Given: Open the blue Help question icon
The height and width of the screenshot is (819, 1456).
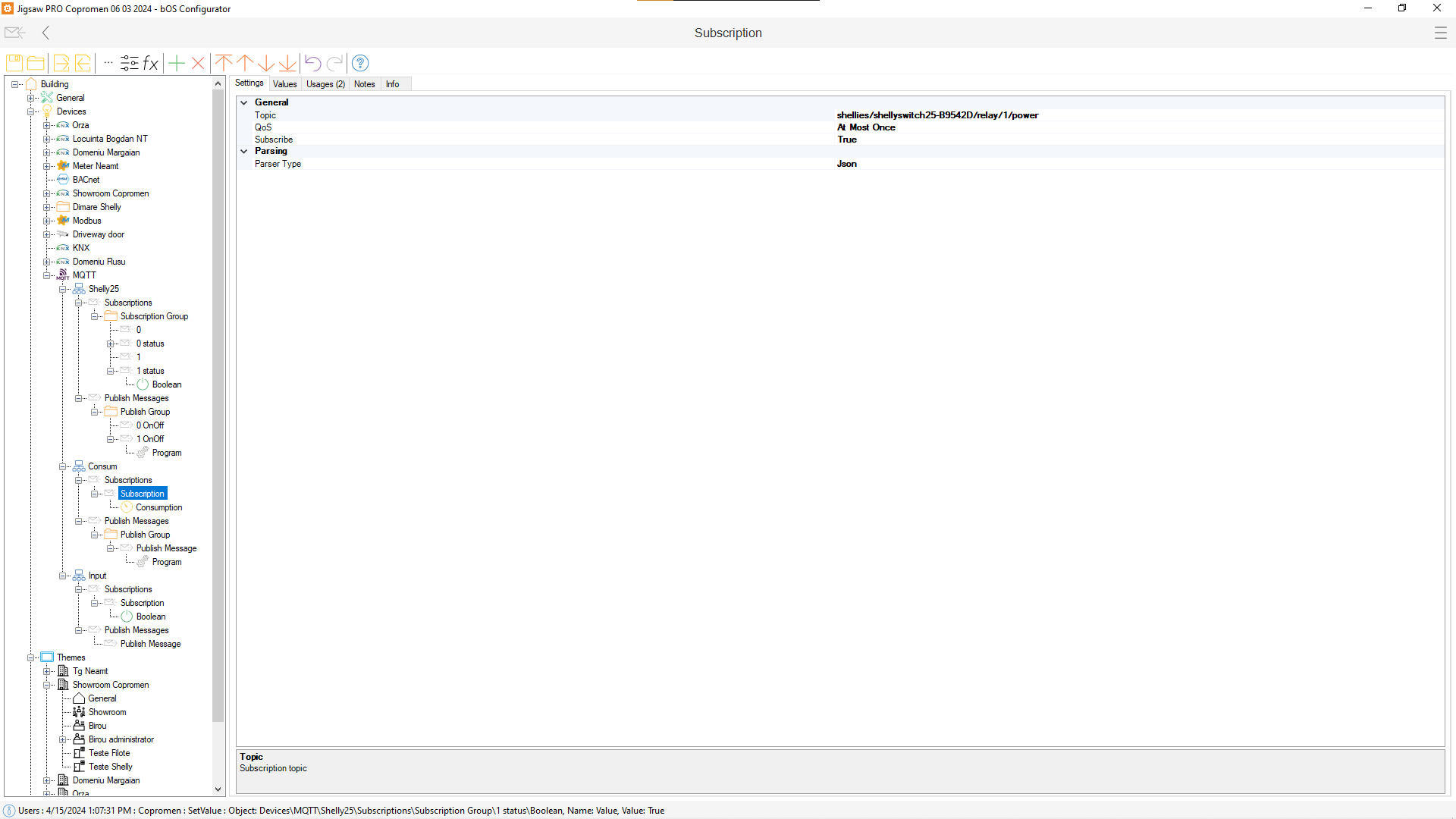Looking at the screenshot, I should coord(360,63).
